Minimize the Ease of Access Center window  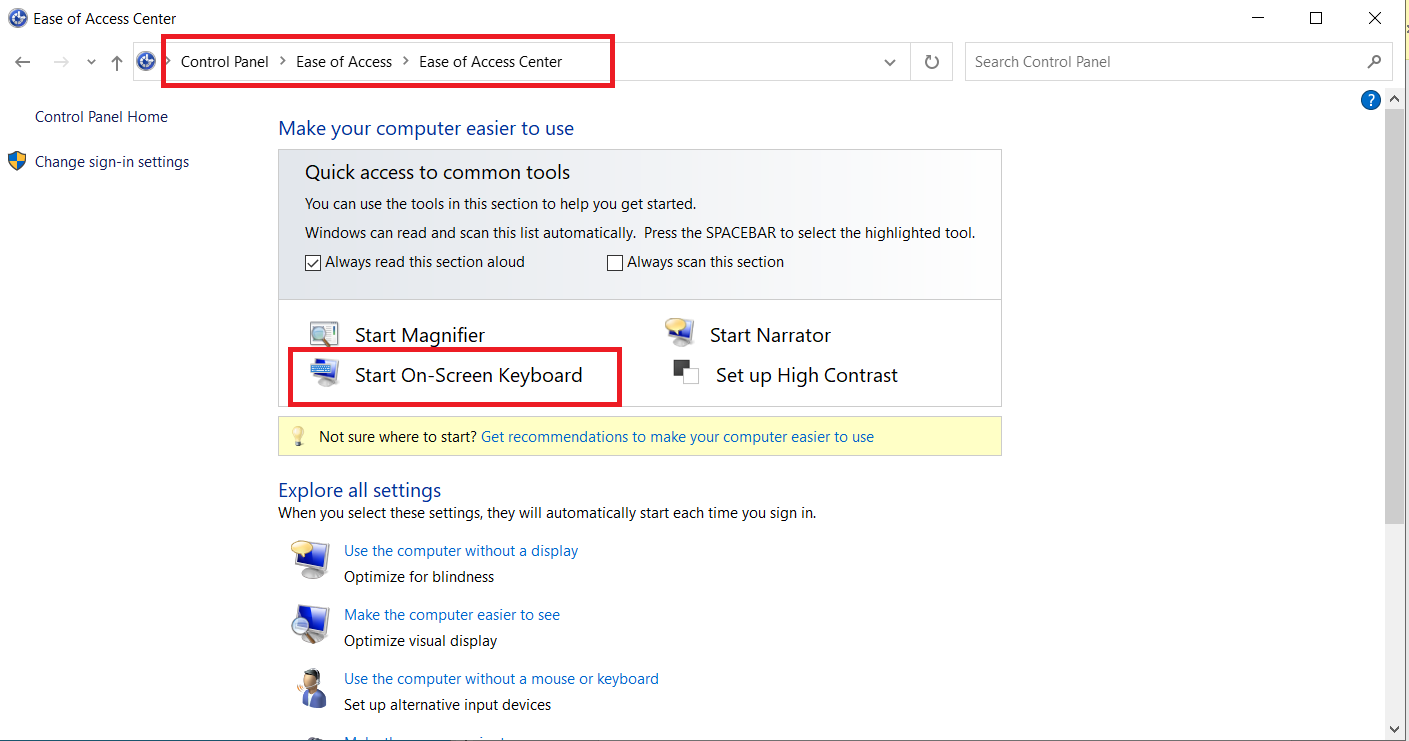coord(1258,18)
